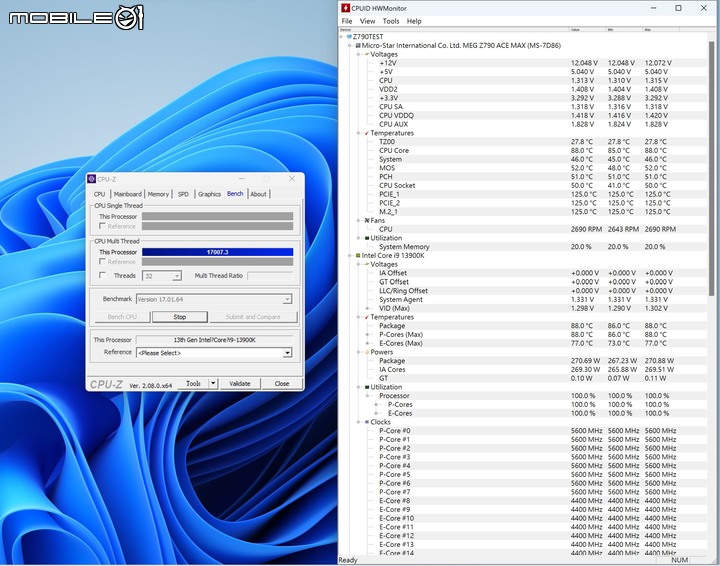Click the Z790TEST computer icon
The width and height of the screenshot is (720, 566).
pos(349,37)
